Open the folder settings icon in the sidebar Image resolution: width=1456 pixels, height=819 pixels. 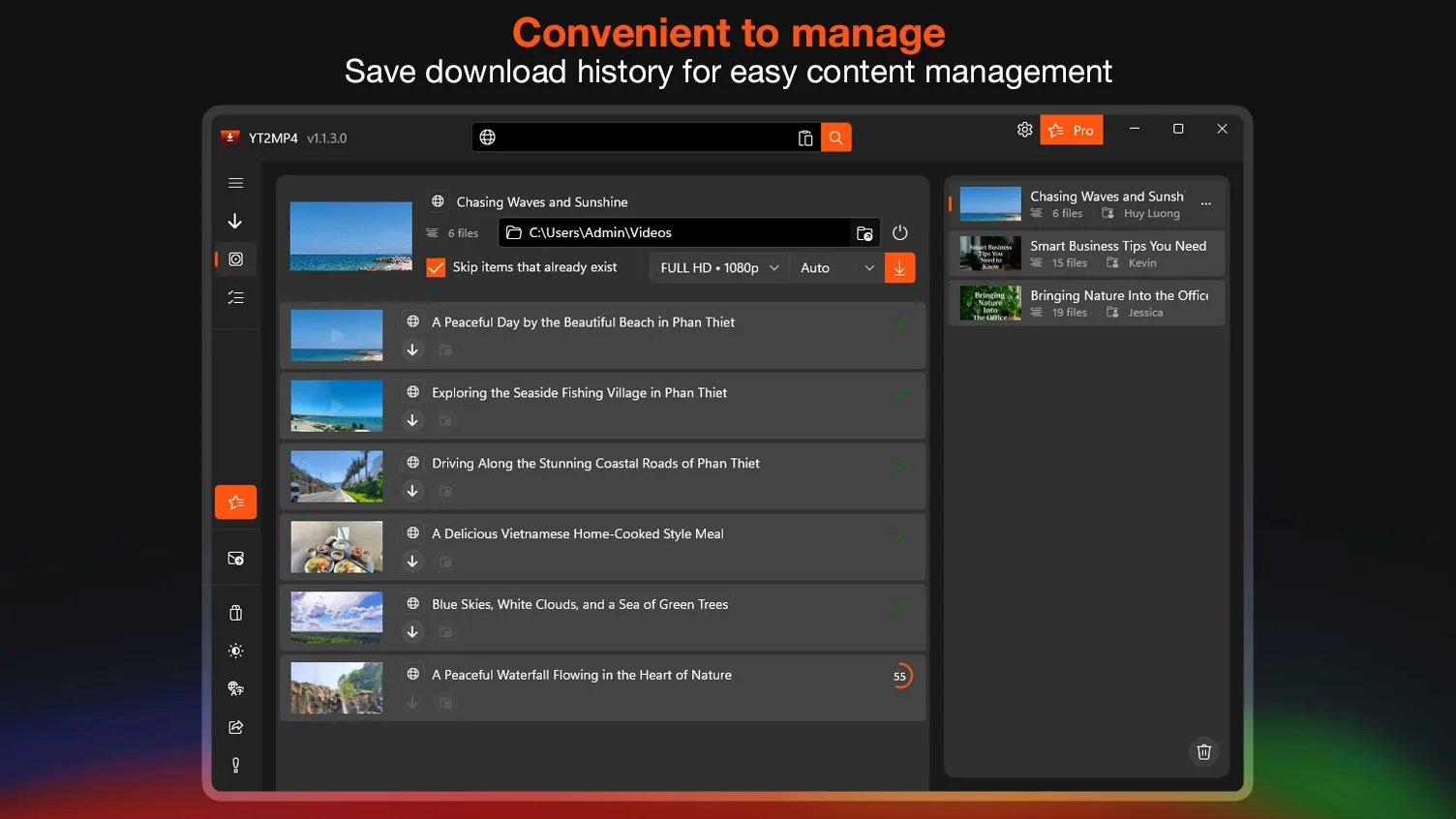tap(235, 559)
